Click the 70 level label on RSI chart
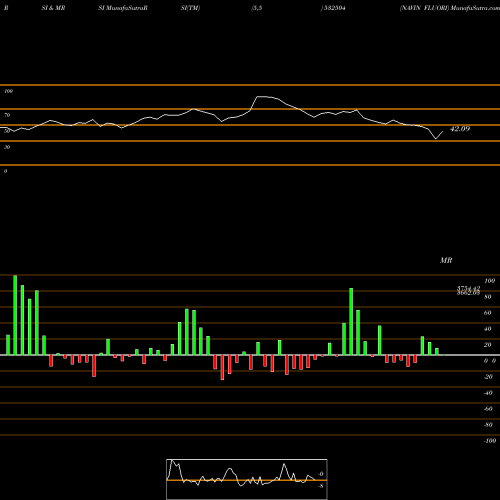Screen dimensions: 500x500 click(7, 115)
